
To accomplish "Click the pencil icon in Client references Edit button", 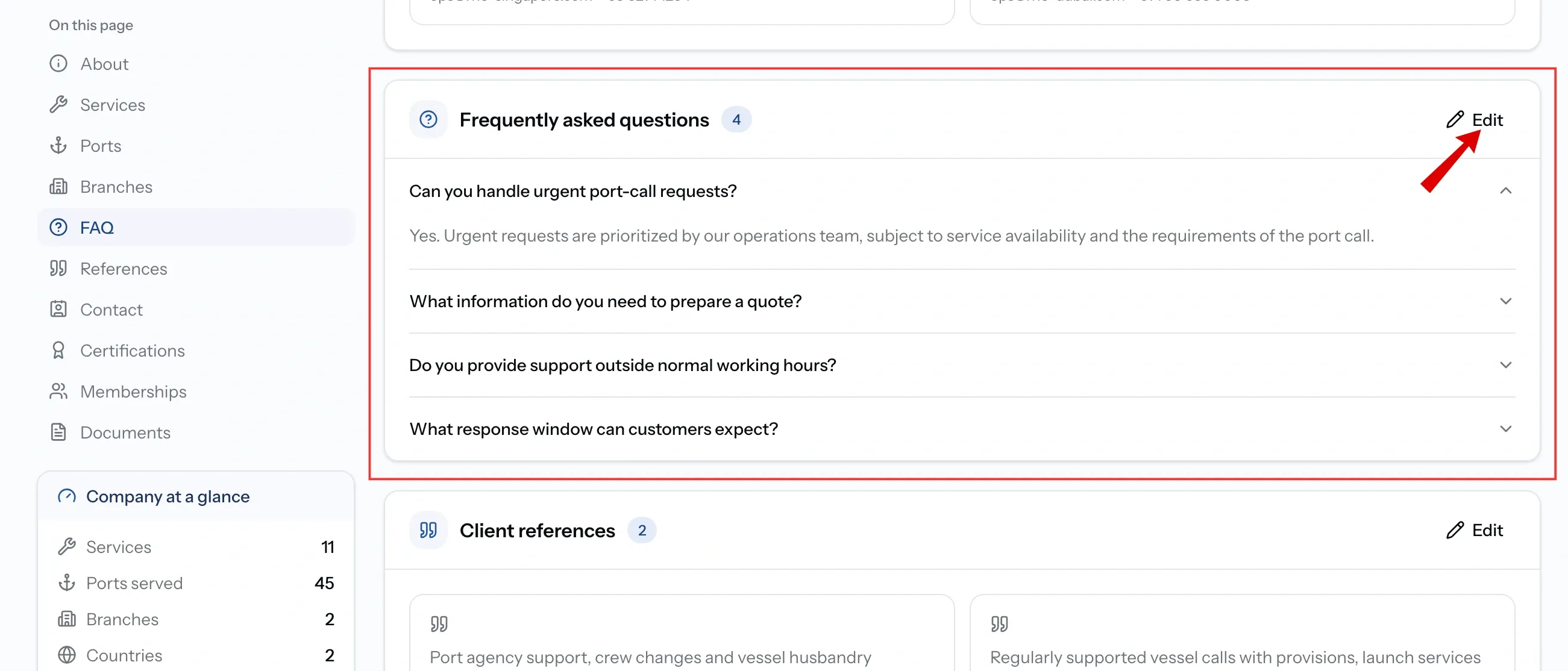I will pyautogui.click(x=1455, y=530).
